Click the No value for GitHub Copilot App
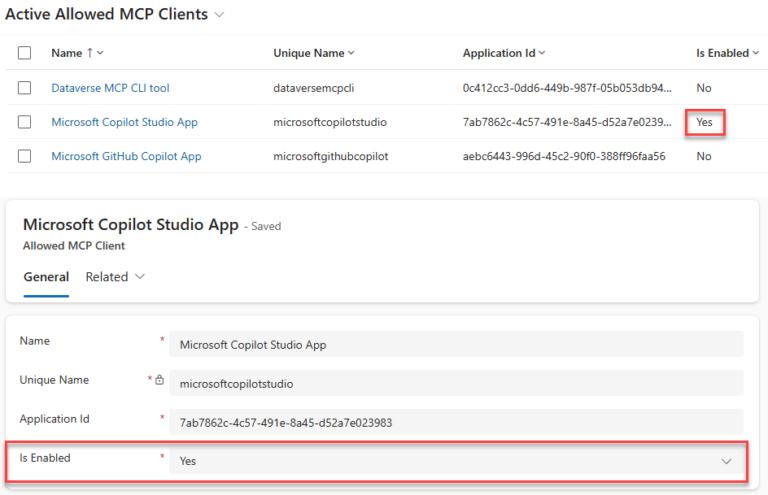 [x=704, y=157]
